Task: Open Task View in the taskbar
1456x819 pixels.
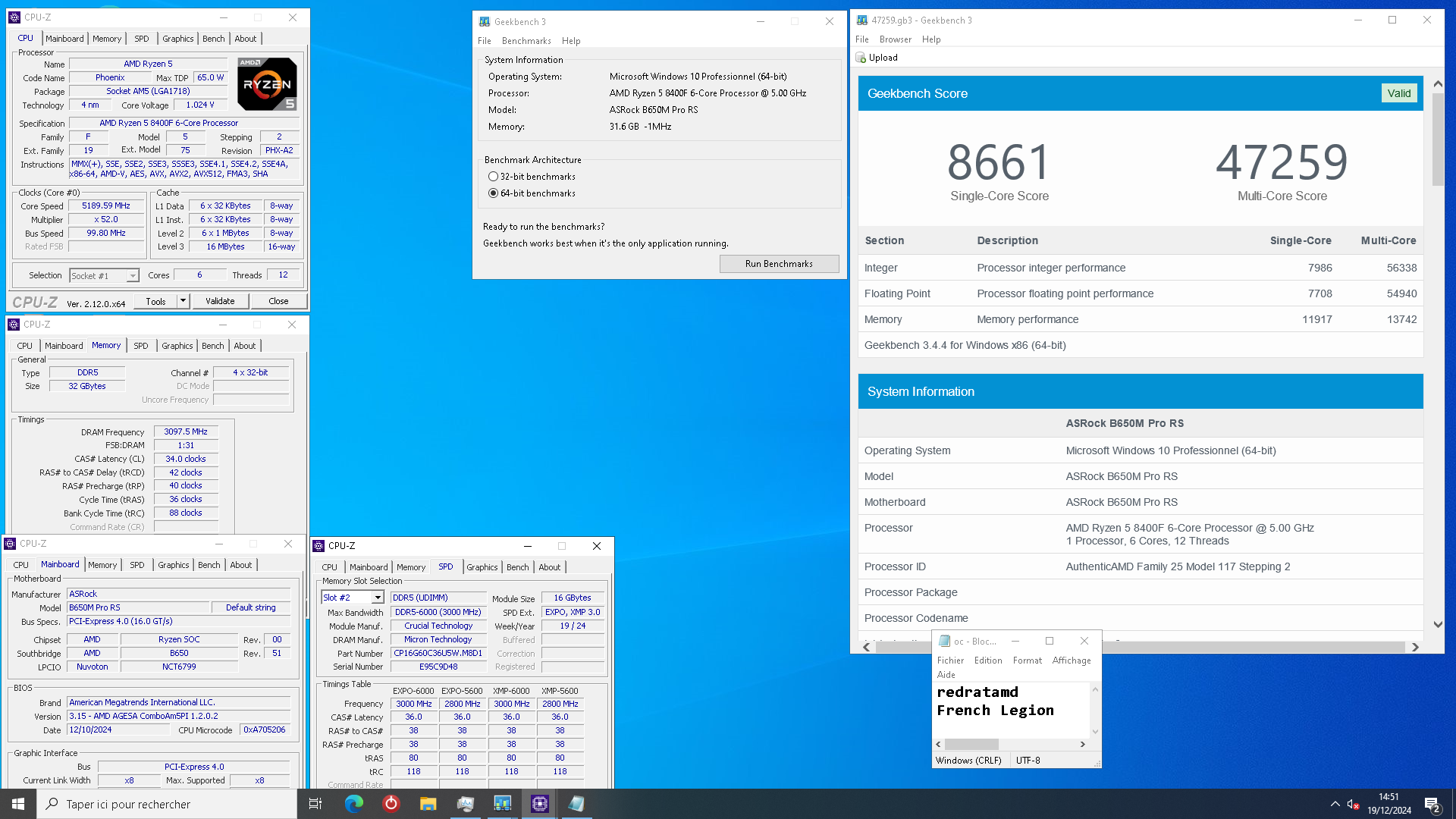Action: click(315, 804)
